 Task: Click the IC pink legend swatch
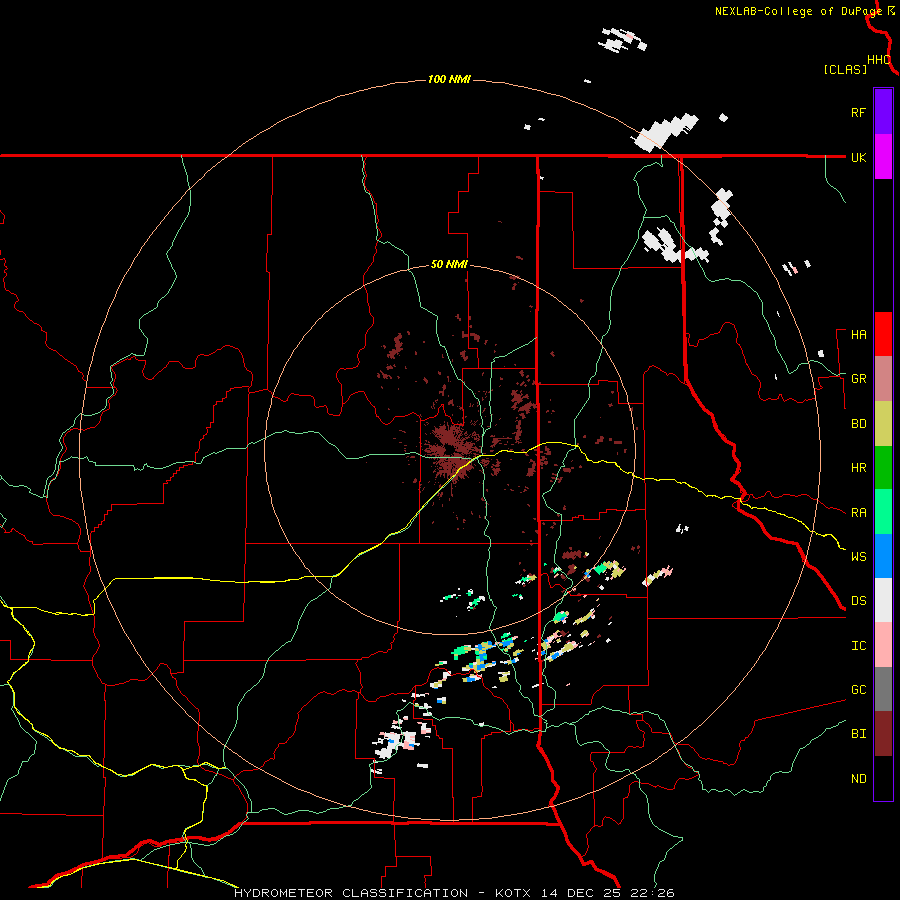point(883,645)
